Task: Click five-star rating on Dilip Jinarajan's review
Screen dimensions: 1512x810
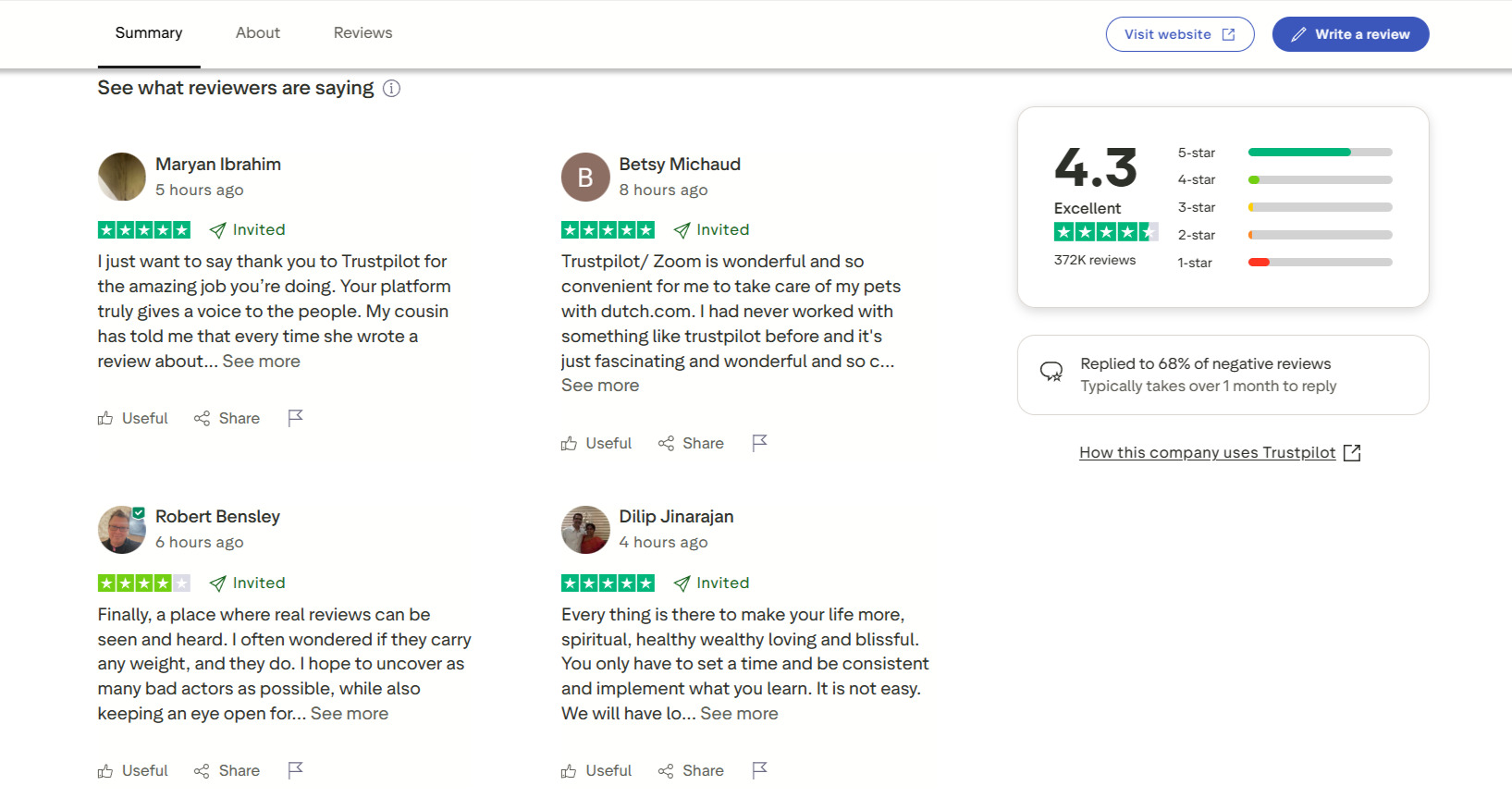Action: tap(608, 583)
